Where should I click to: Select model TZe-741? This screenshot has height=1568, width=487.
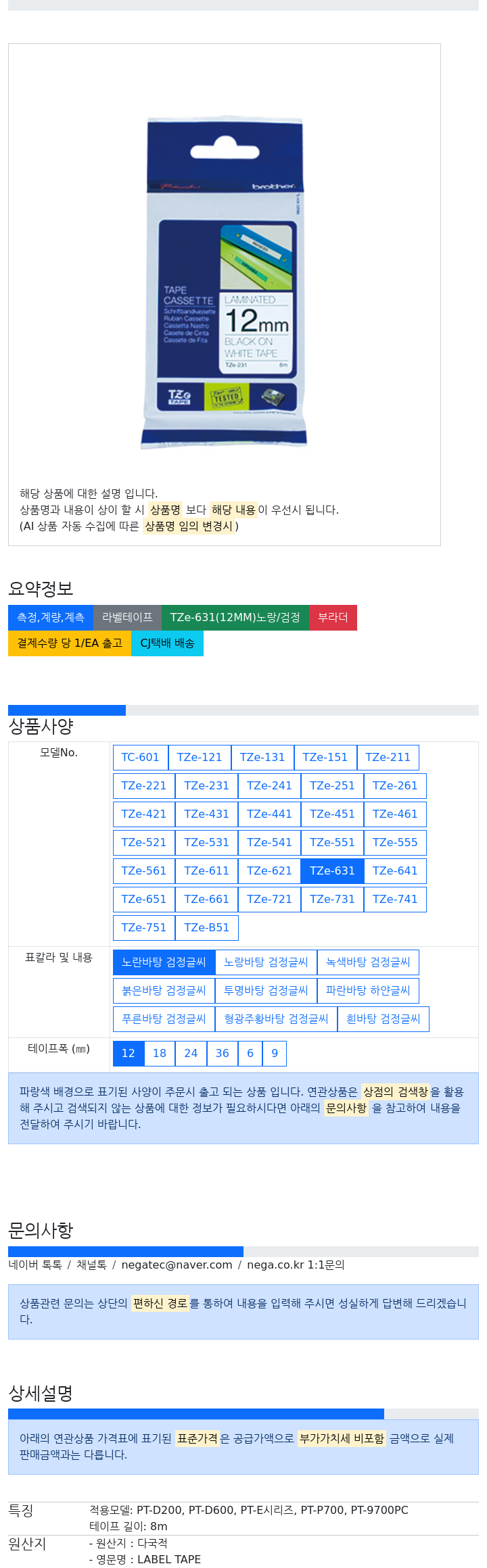pos(395,900)
